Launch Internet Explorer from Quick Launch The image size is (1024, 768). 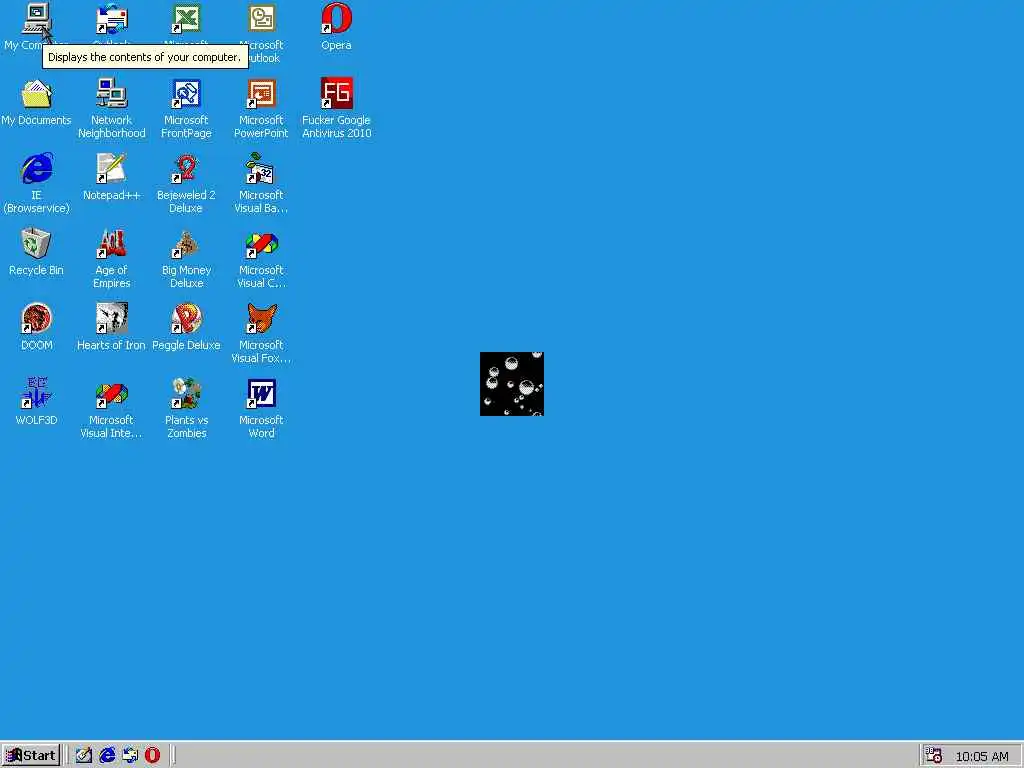click(x=107, y=756)
